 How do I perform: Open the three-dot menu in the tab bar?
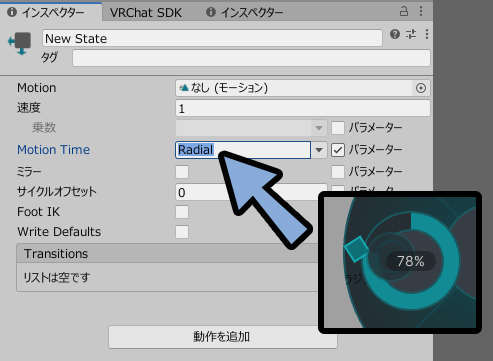pos(421,12)
